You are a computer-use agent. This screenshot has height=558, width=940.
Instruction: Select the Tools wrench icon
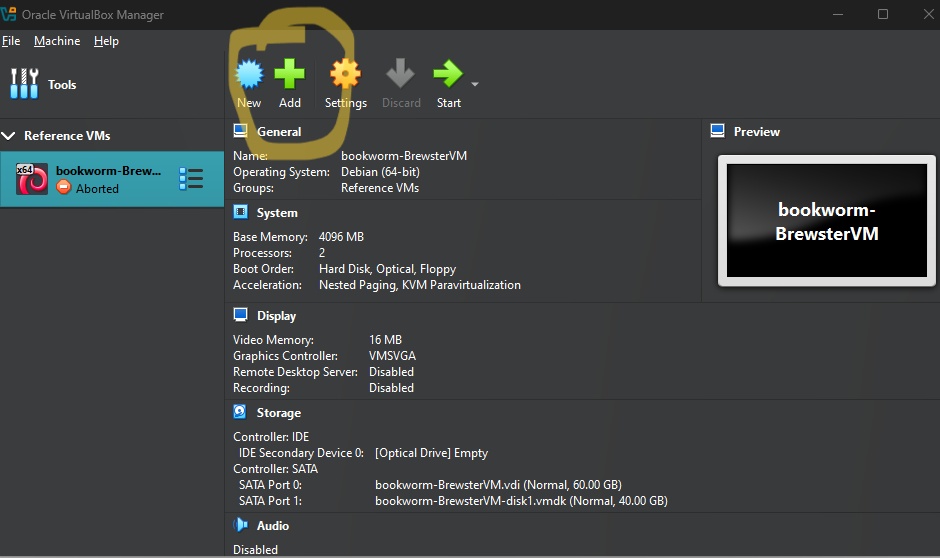[25, 83]
